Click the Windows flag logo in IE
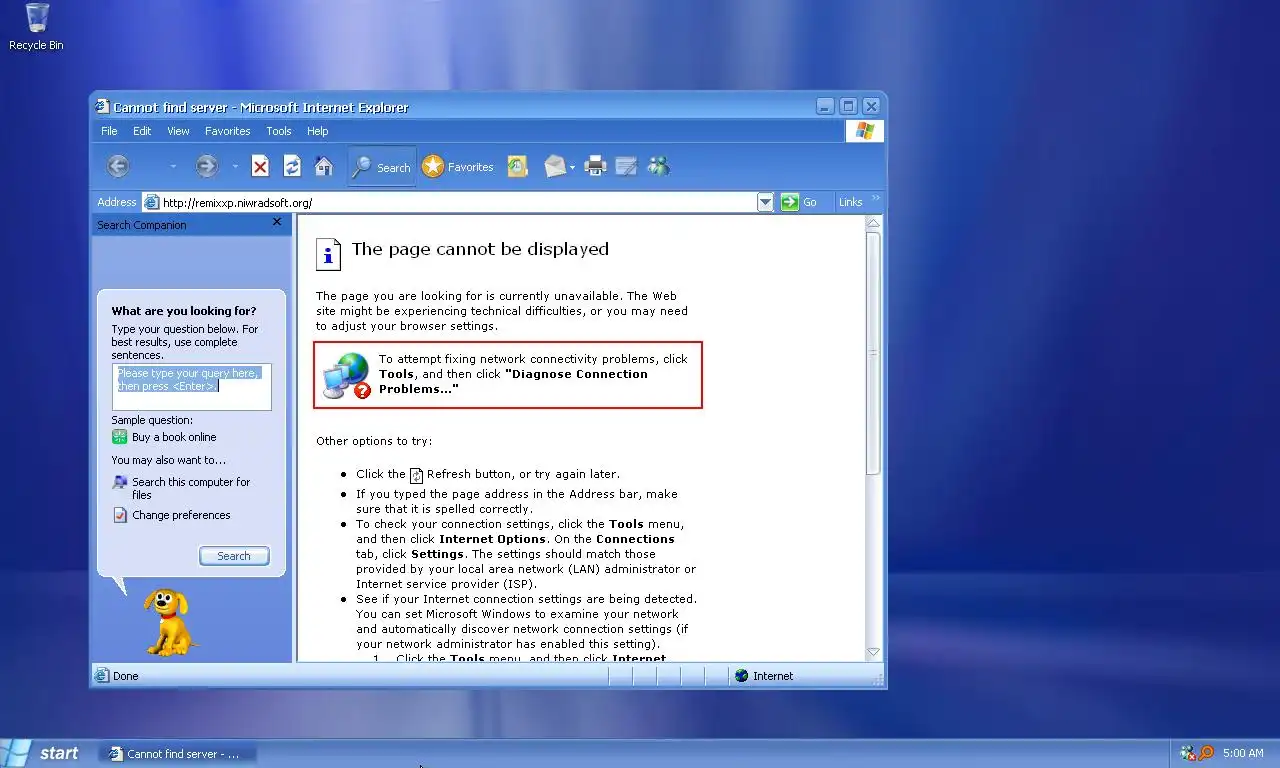Image resolution: width=1280 pixels, height=768 pixels. pos(865,131)
